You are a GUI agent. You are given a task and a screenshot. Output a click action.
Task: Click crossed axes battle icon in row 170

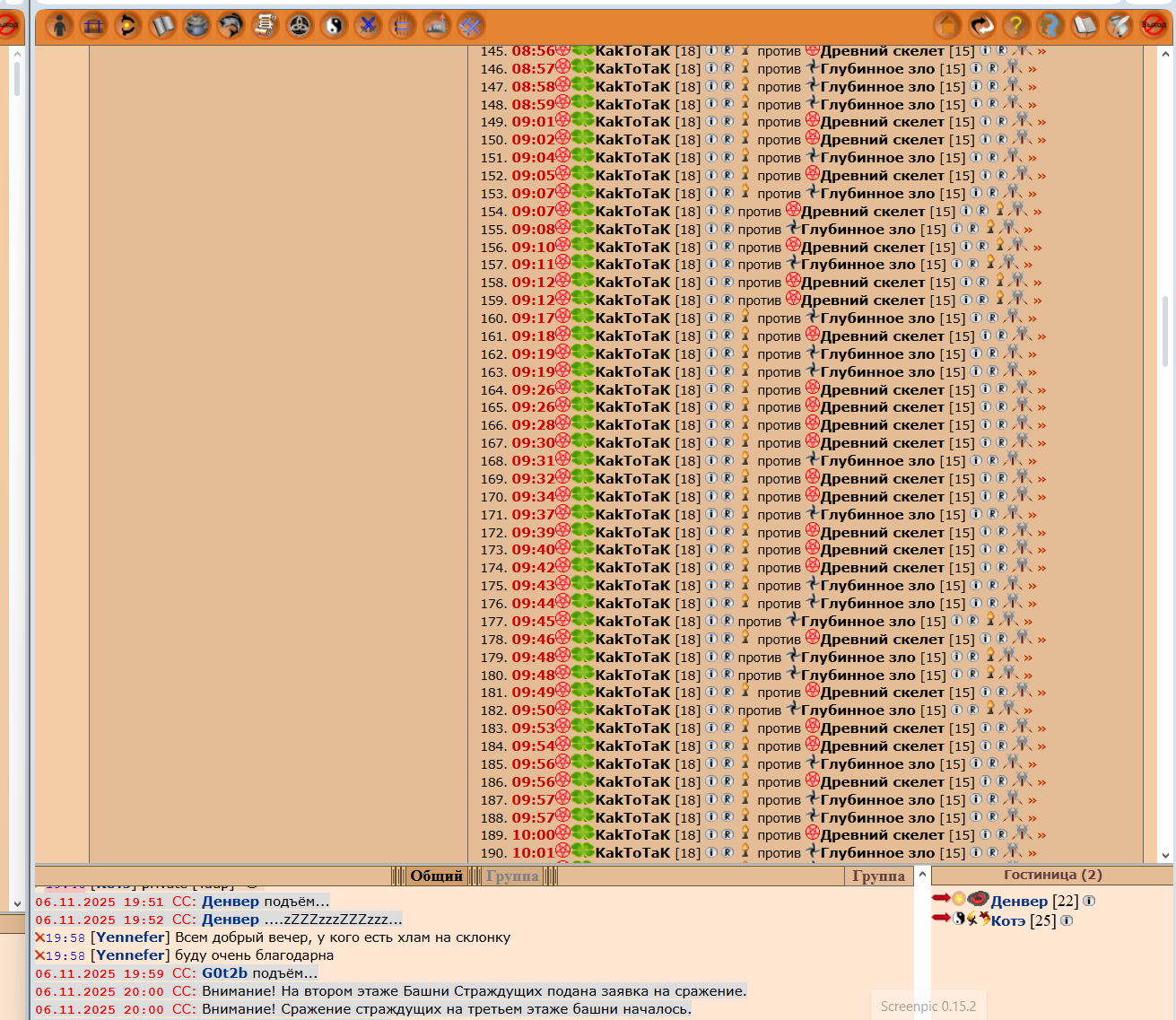[1021, 494]
